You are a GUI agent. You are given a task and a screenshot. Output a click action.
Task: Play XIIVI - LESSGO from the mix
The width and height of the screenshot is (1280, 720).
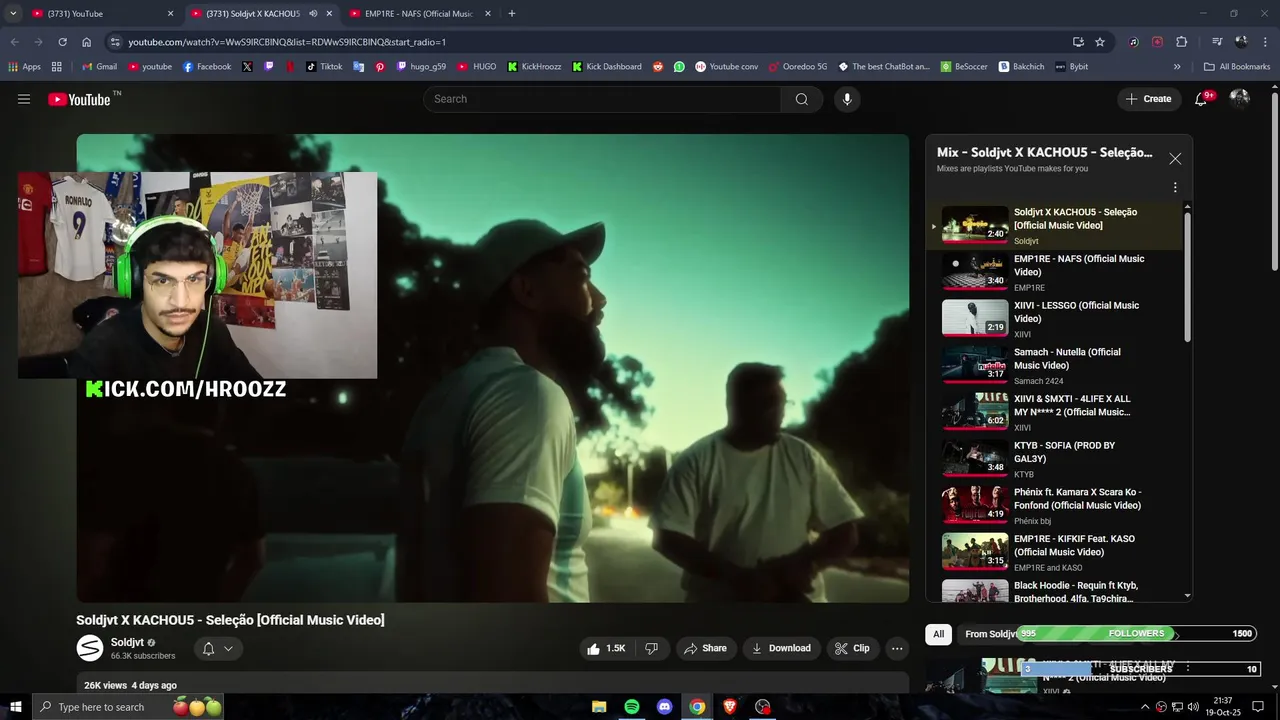coord(1054,319)
